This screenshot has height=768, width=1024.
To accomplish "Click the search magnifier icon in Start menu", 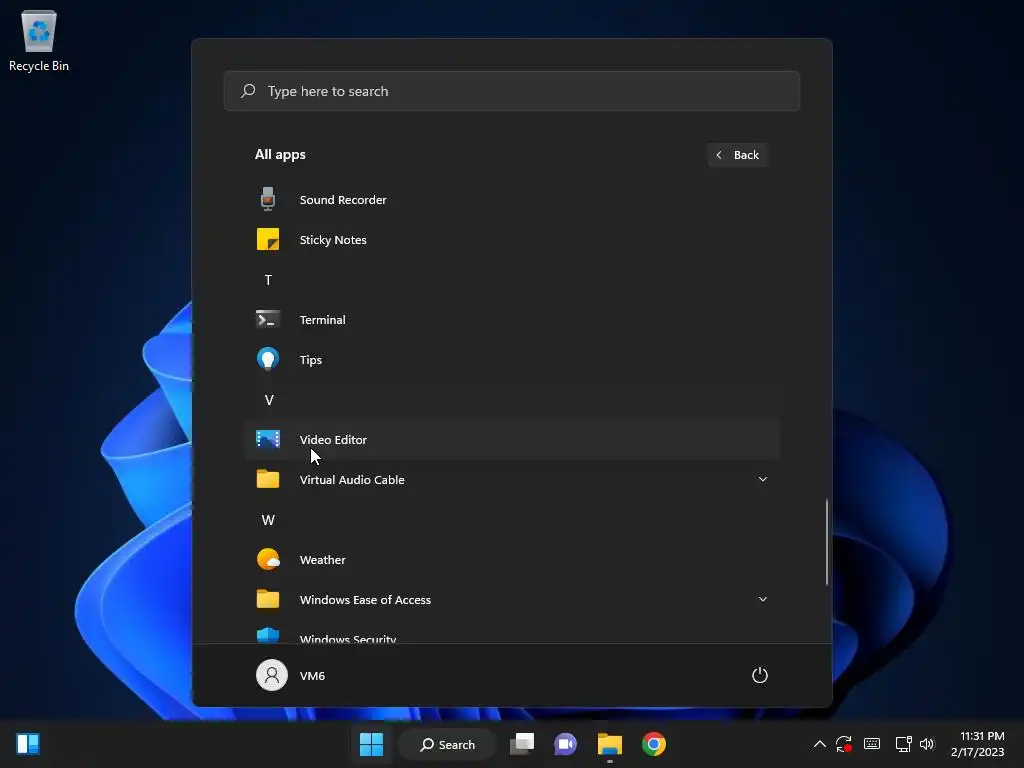I will [x=248, y=91].
